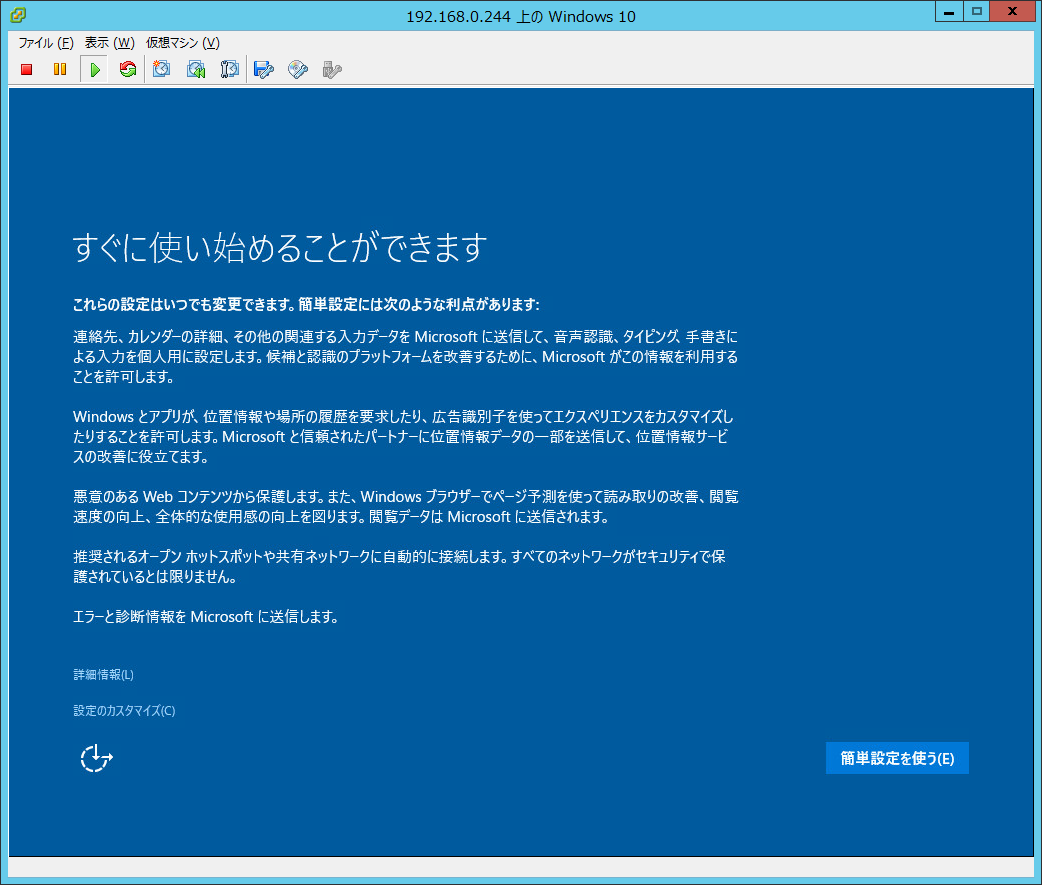Open the 表示 (W) menu
This screenshot has height=885, width=1042.
[x=110, y=43]
